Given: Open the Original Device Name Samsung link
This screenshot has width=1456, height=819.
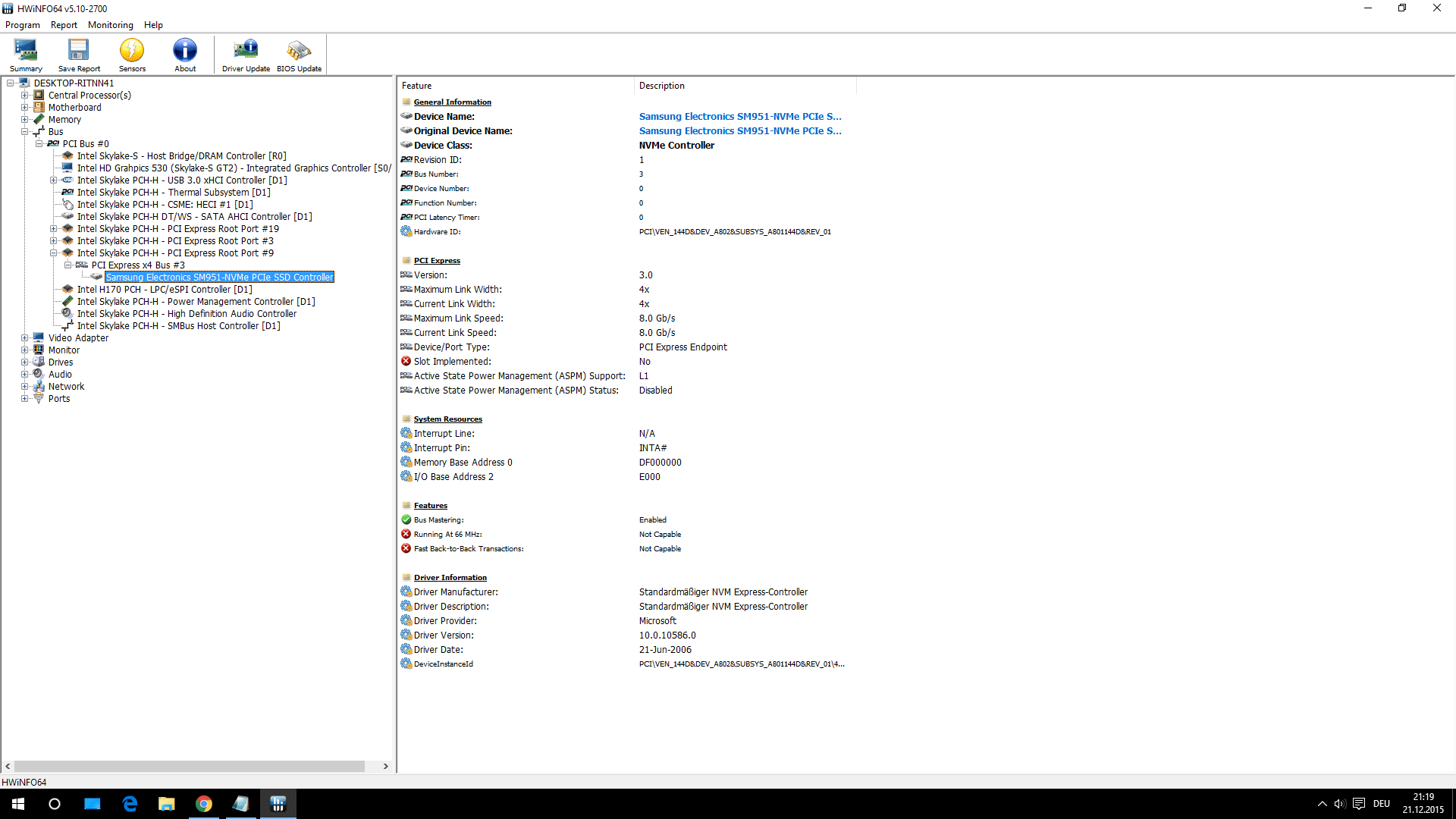Looking at the screenshot, I should click(740, 131).
